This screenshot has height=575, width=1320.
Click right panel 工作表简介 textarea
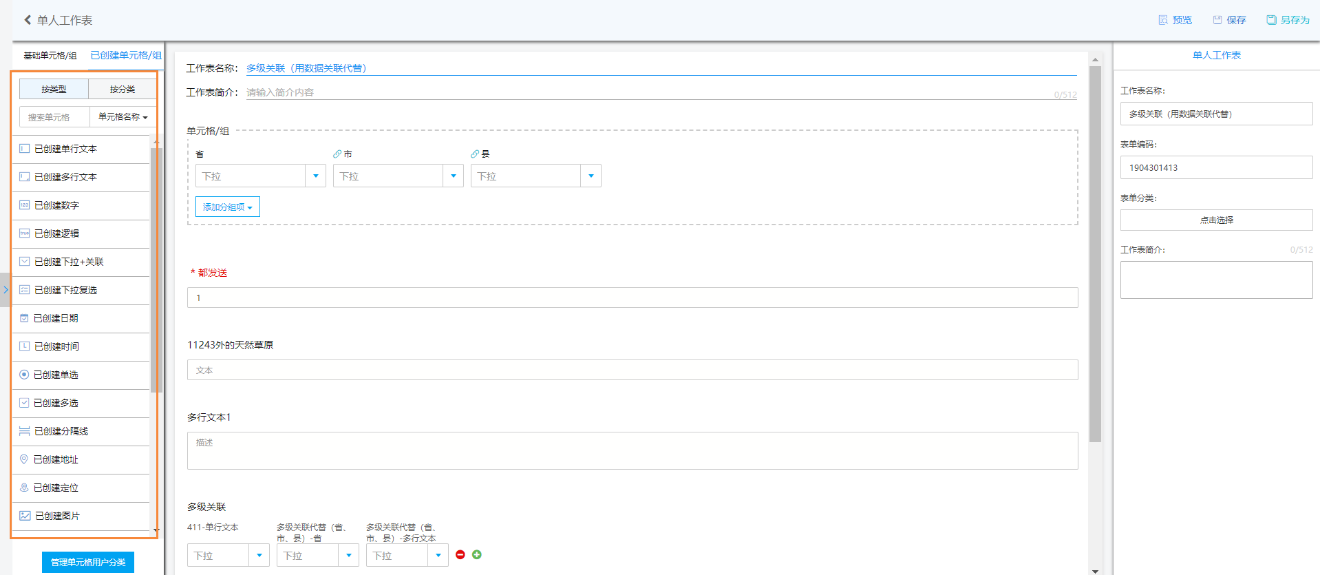tap(1216, 280)
